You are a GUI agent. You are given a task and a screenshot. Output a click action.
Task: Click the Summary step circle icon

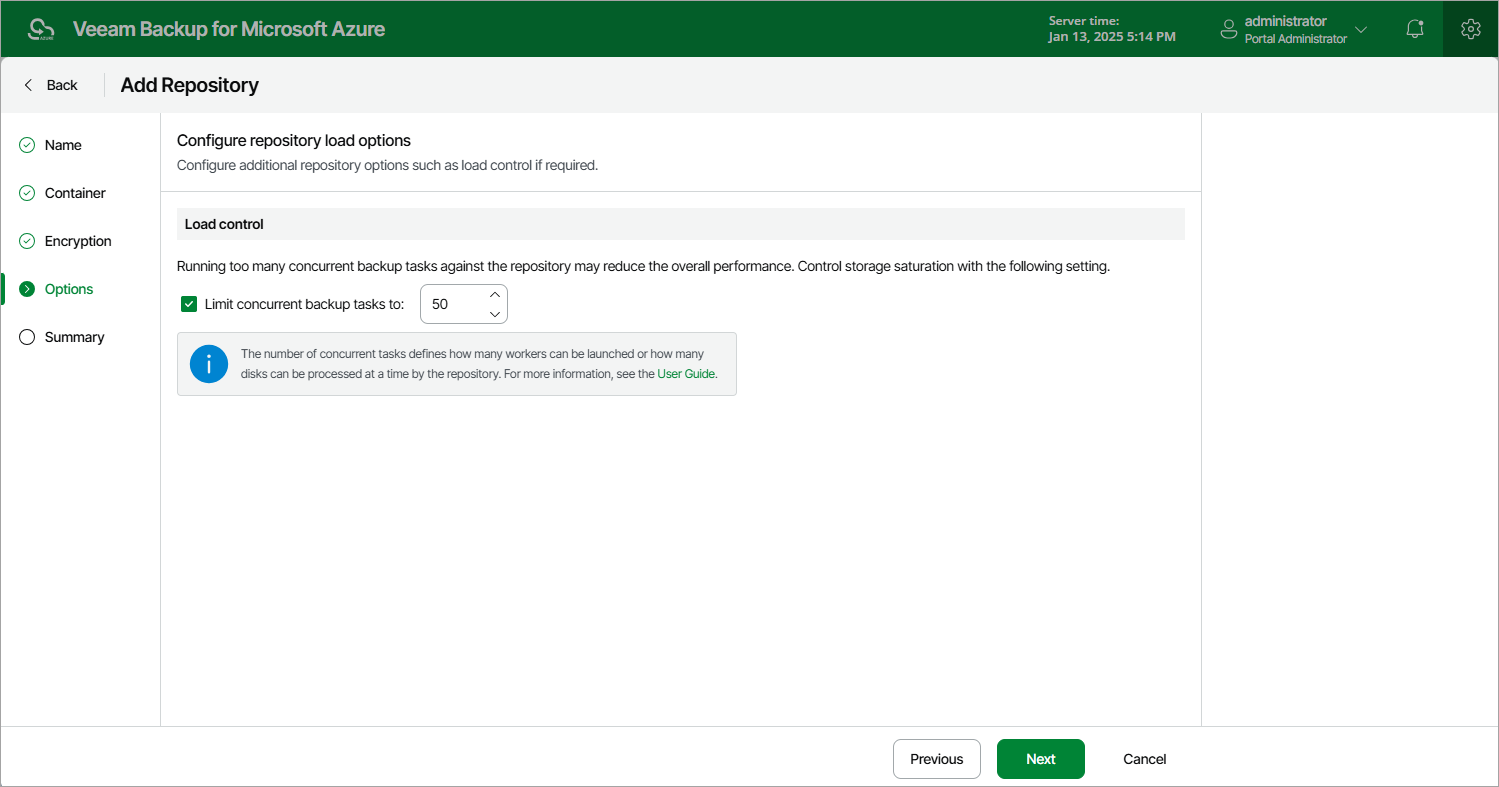(x=27, y=337)
